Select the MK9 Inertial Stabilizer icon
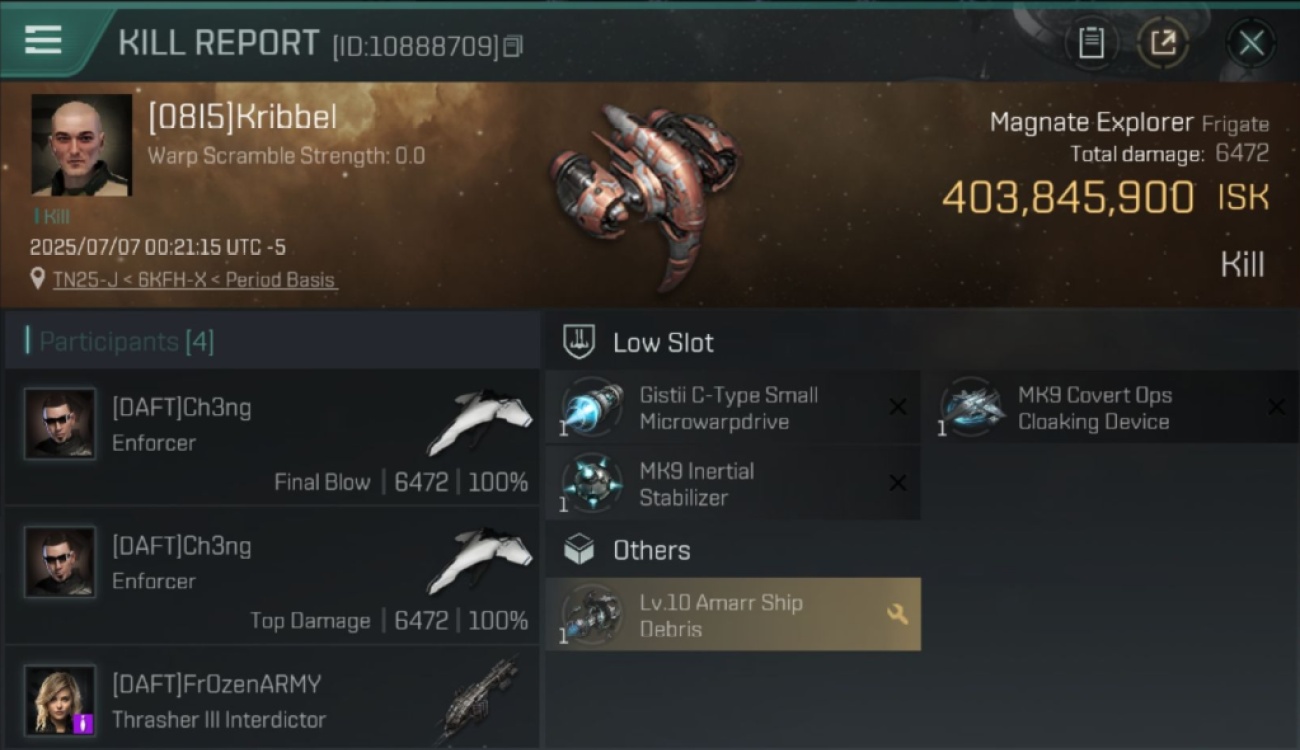The width and height of the screenshot is (1300, 750). [x=591, y=484]
